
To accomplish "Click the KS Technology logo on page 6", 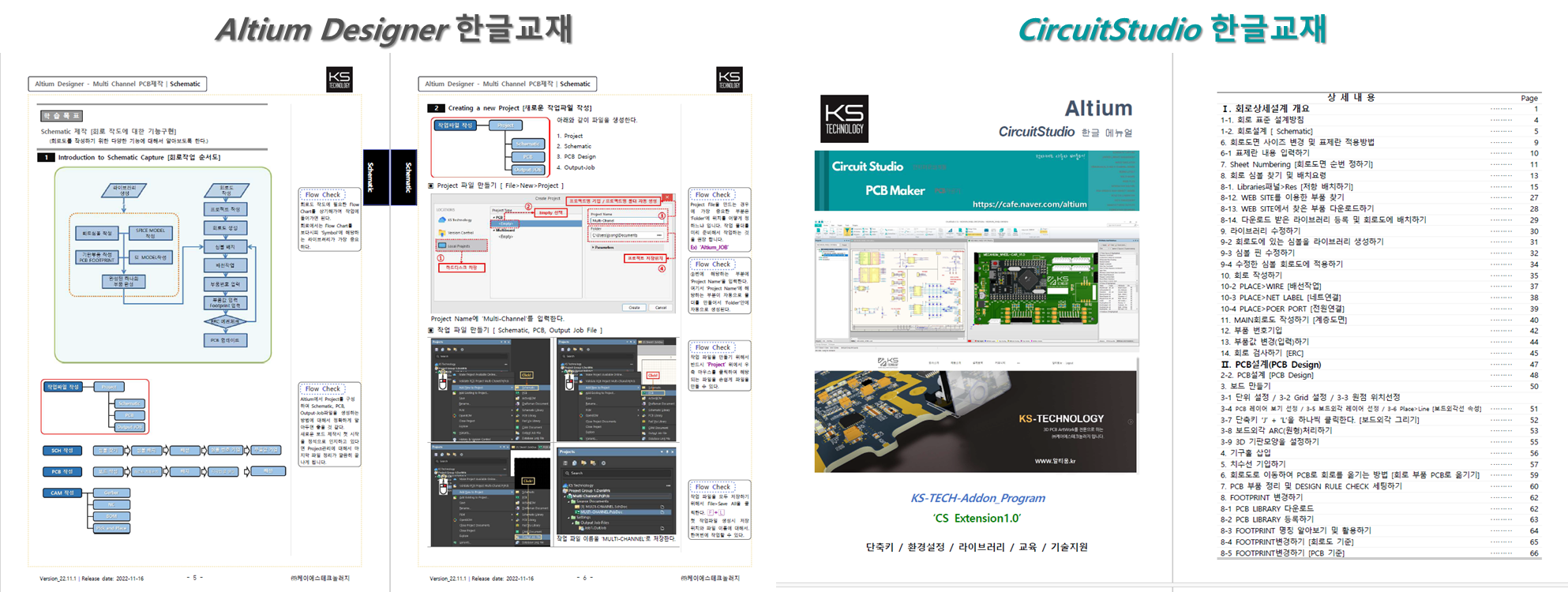I will coord(730,80).
